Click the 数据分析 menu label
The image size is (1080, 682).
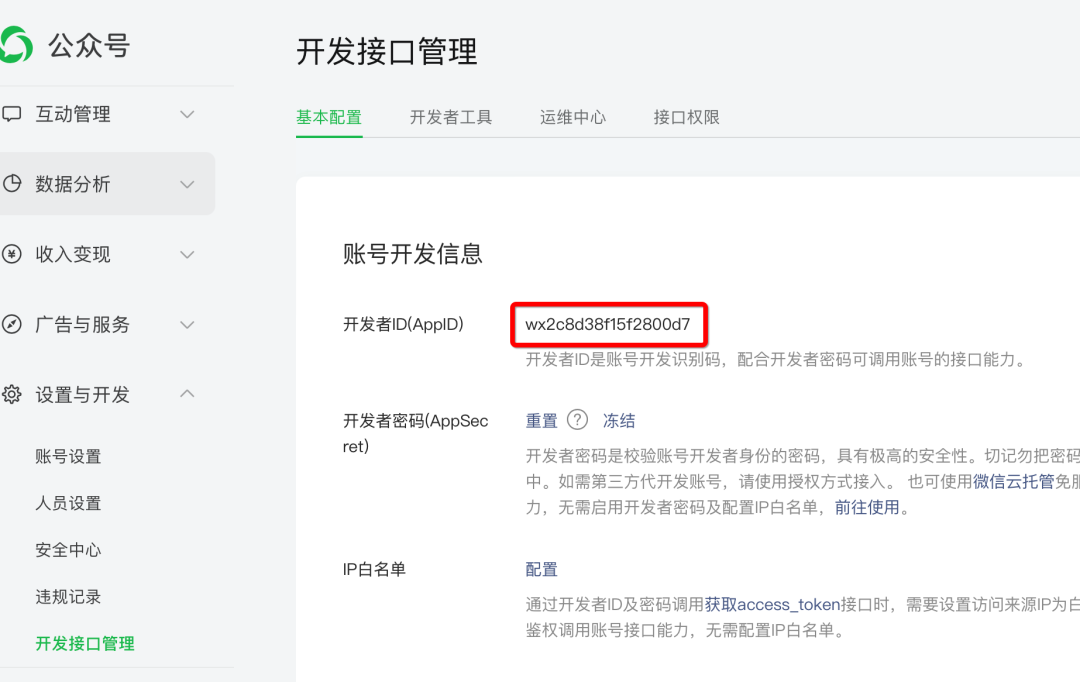point(73,185)
